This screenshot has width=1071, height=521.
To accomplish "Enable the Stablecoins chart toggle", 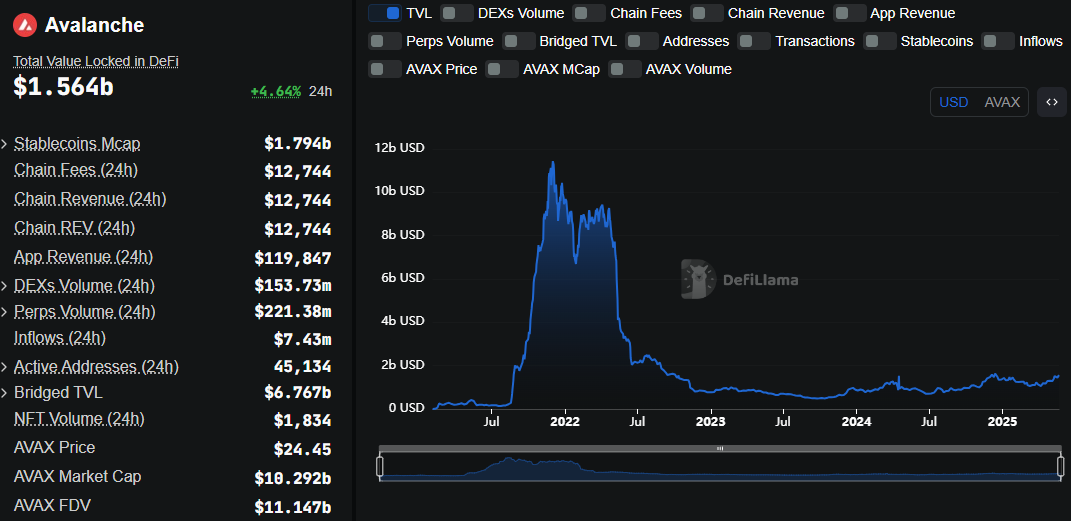I will 880,41.
